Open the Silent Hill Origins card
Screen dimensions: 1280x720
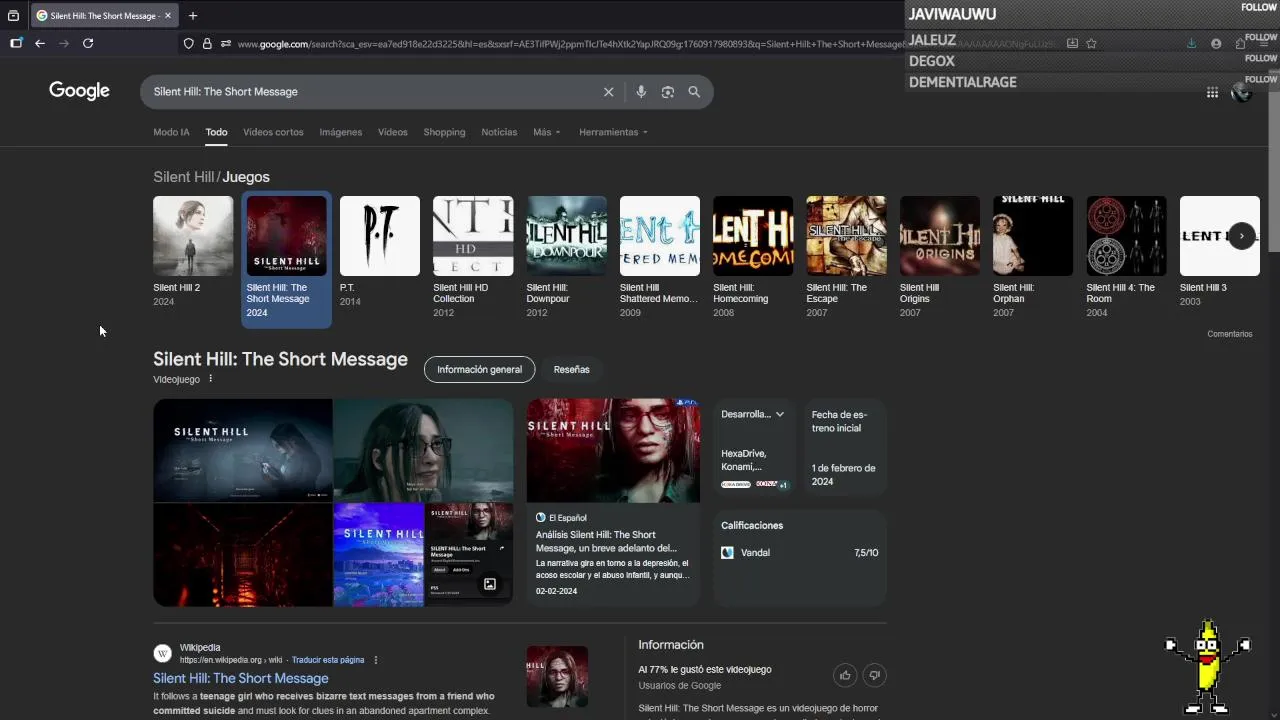939,256
